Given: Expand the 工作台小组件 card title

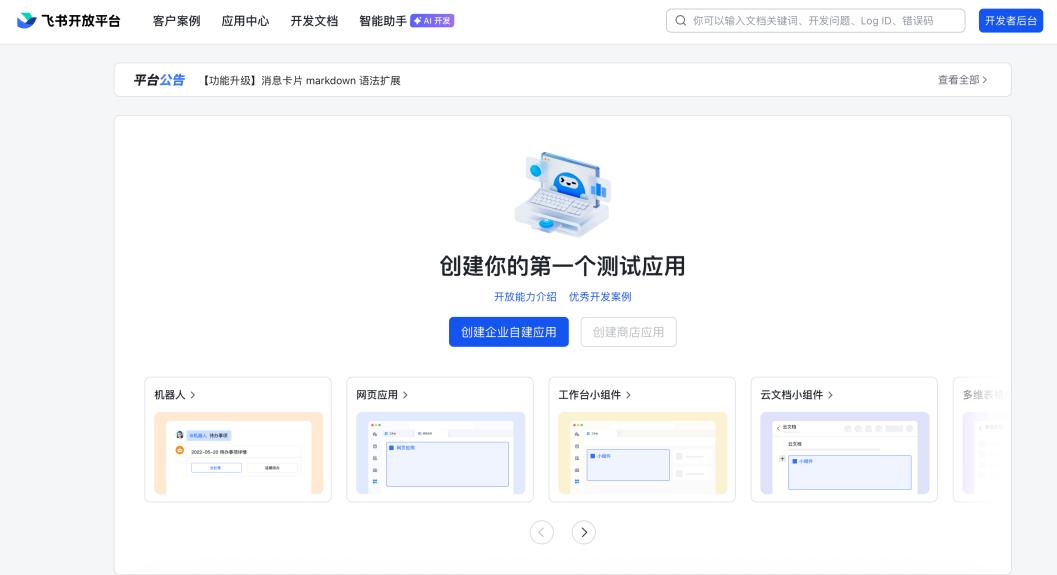Looking at the screenshot, I should pyautogui.click(x=595, y=394).
